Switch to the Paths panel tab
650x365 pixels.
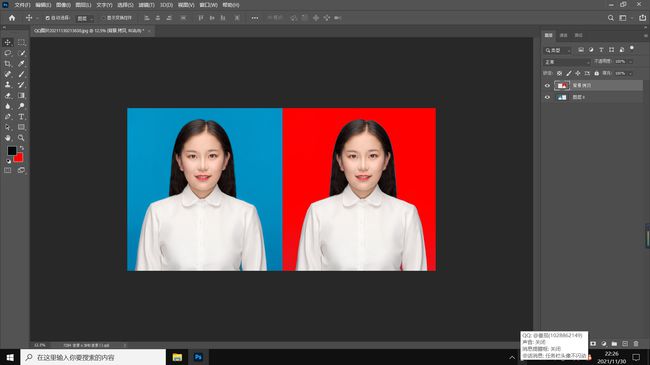pyautogui.click(x=579, y=36)
